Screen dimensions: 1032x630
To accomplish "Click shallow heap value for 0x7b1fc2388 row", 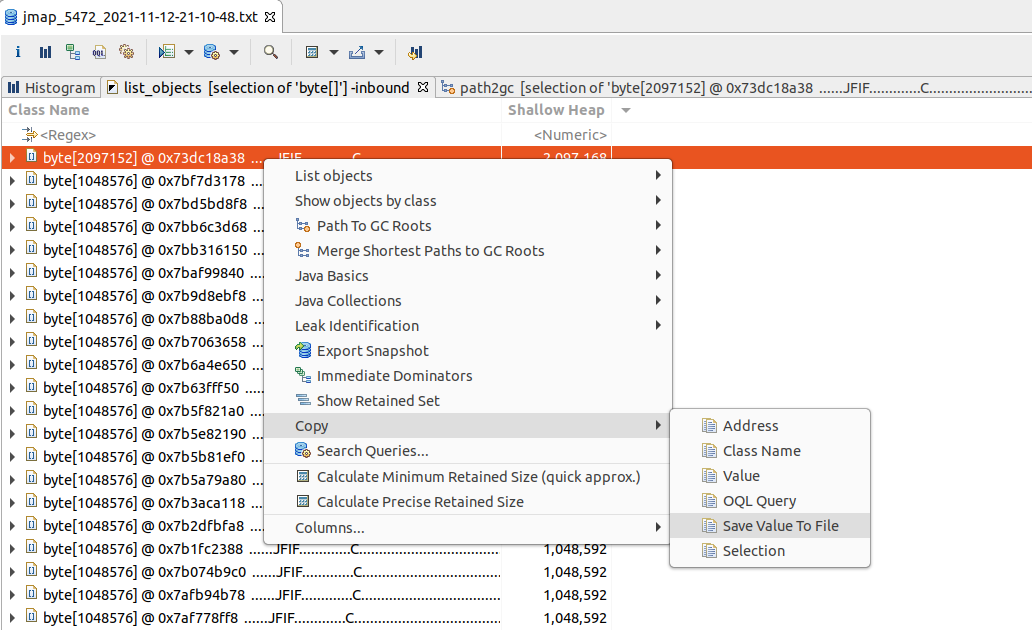I will [x=575, y=549].
